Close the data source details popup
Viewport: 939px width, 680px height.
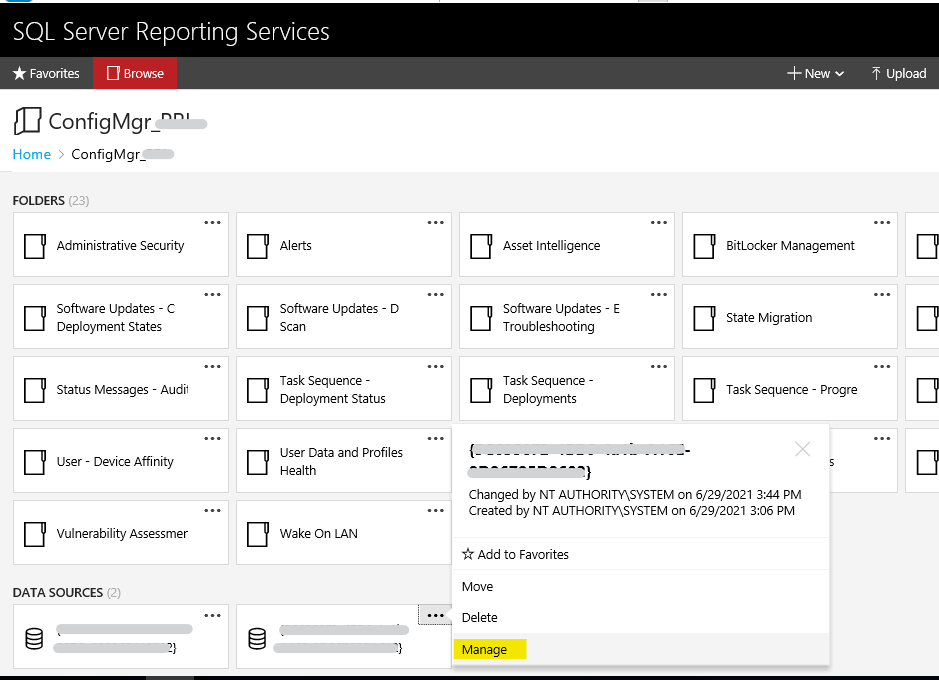[x=802, y=449]
